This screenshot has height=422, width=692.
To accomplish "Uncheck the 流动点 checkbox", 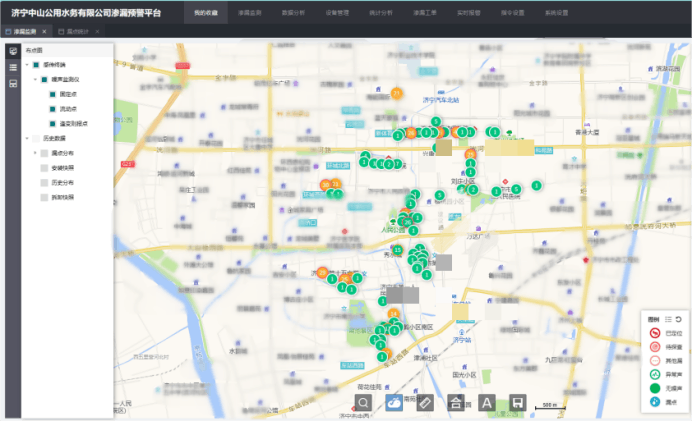I will (51, 108).
